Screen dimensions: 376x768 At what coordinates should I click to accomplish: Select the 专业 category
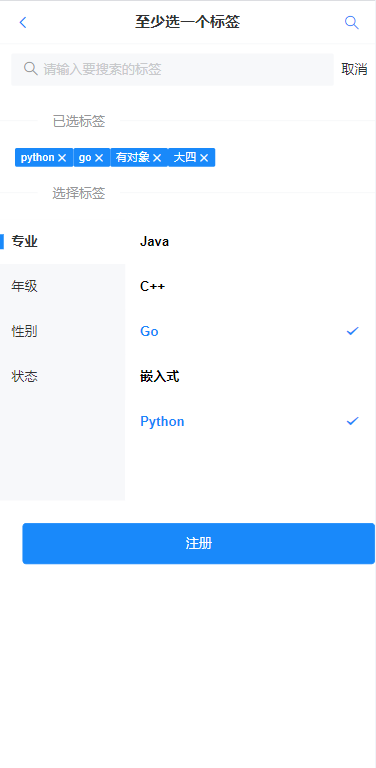[x=63, y=241]
